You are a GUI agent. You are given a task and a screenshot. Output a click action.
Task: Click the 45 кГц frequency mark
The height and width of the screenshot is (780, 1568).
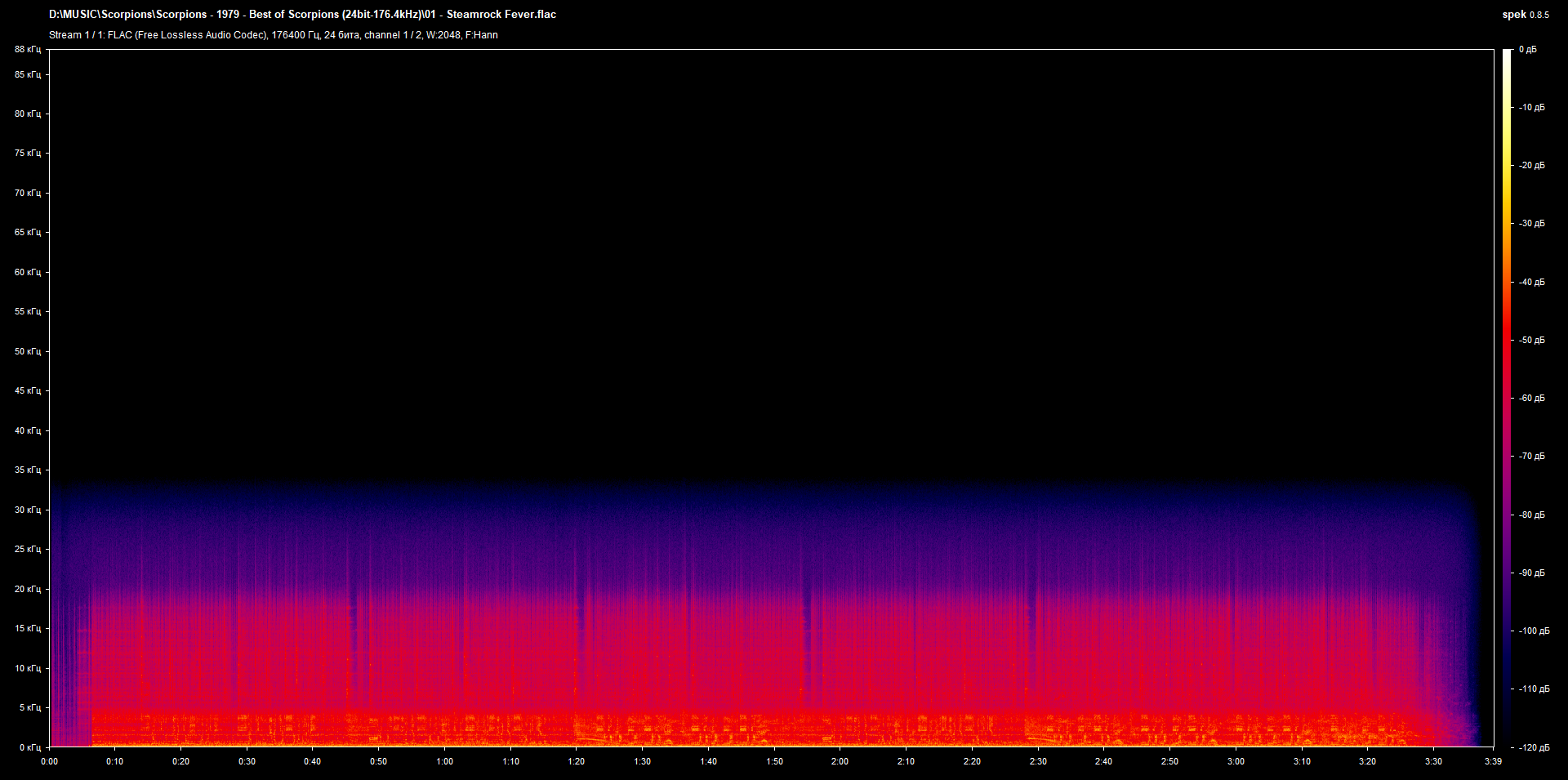pos(27,390)
